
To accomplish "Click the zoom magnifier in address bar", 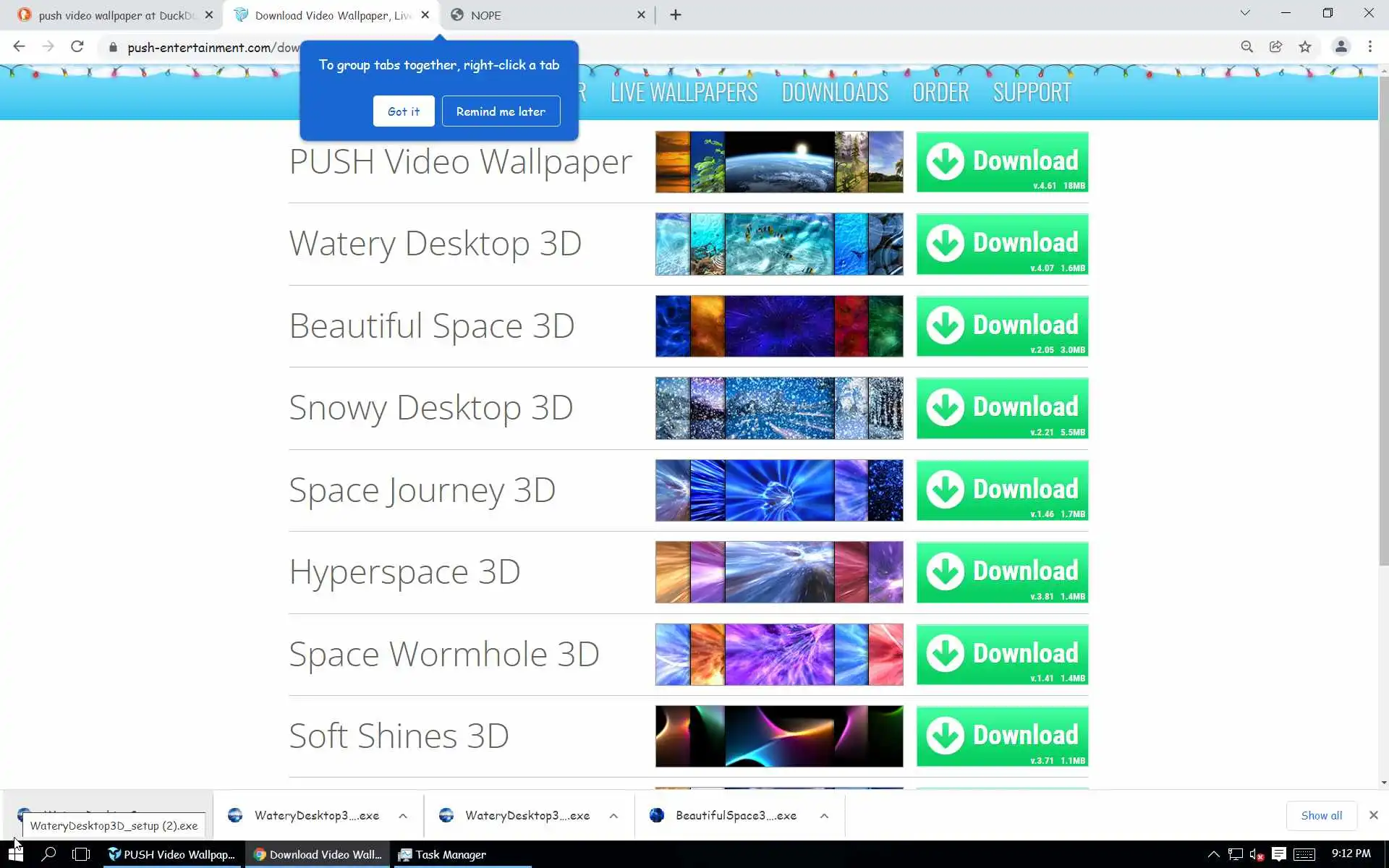I will [x=1246, y=47].
